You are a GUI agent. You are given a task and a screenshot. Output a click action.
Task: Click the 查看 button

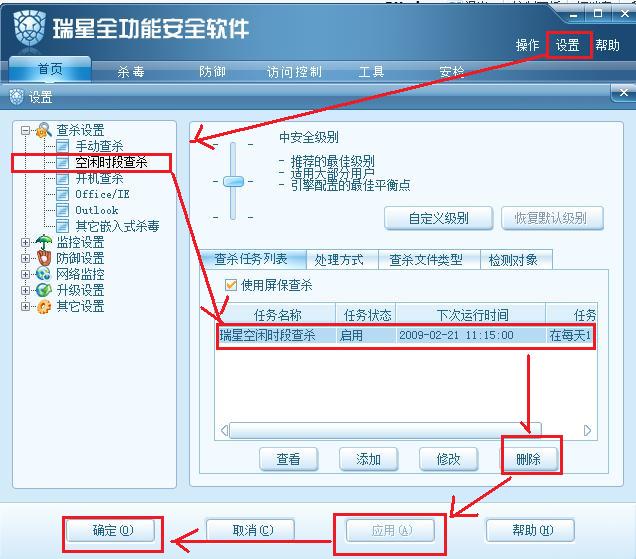(288, 459)
